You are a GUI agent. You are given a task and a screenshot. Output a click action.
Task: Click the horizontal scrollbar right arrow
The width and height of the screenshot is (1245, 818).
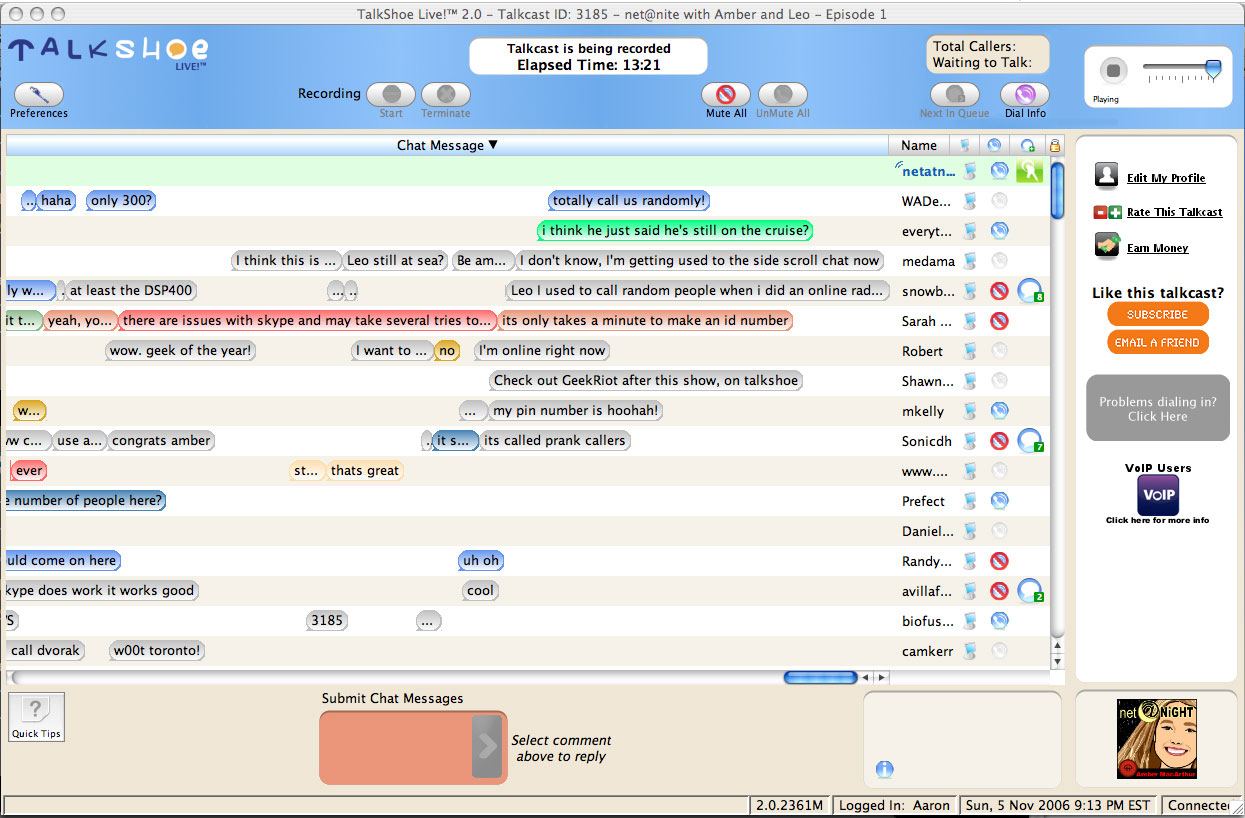[x=881, y=677]
